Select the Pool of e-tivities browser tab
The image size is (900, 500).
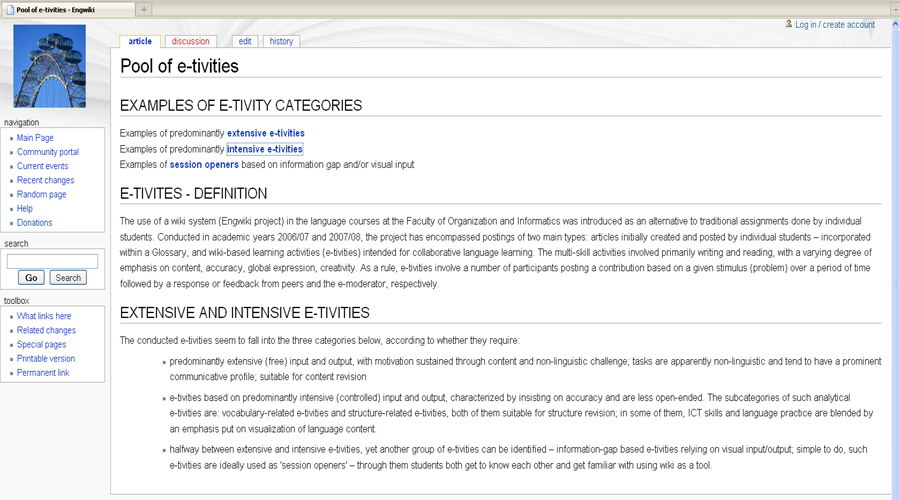coord(68,10)
